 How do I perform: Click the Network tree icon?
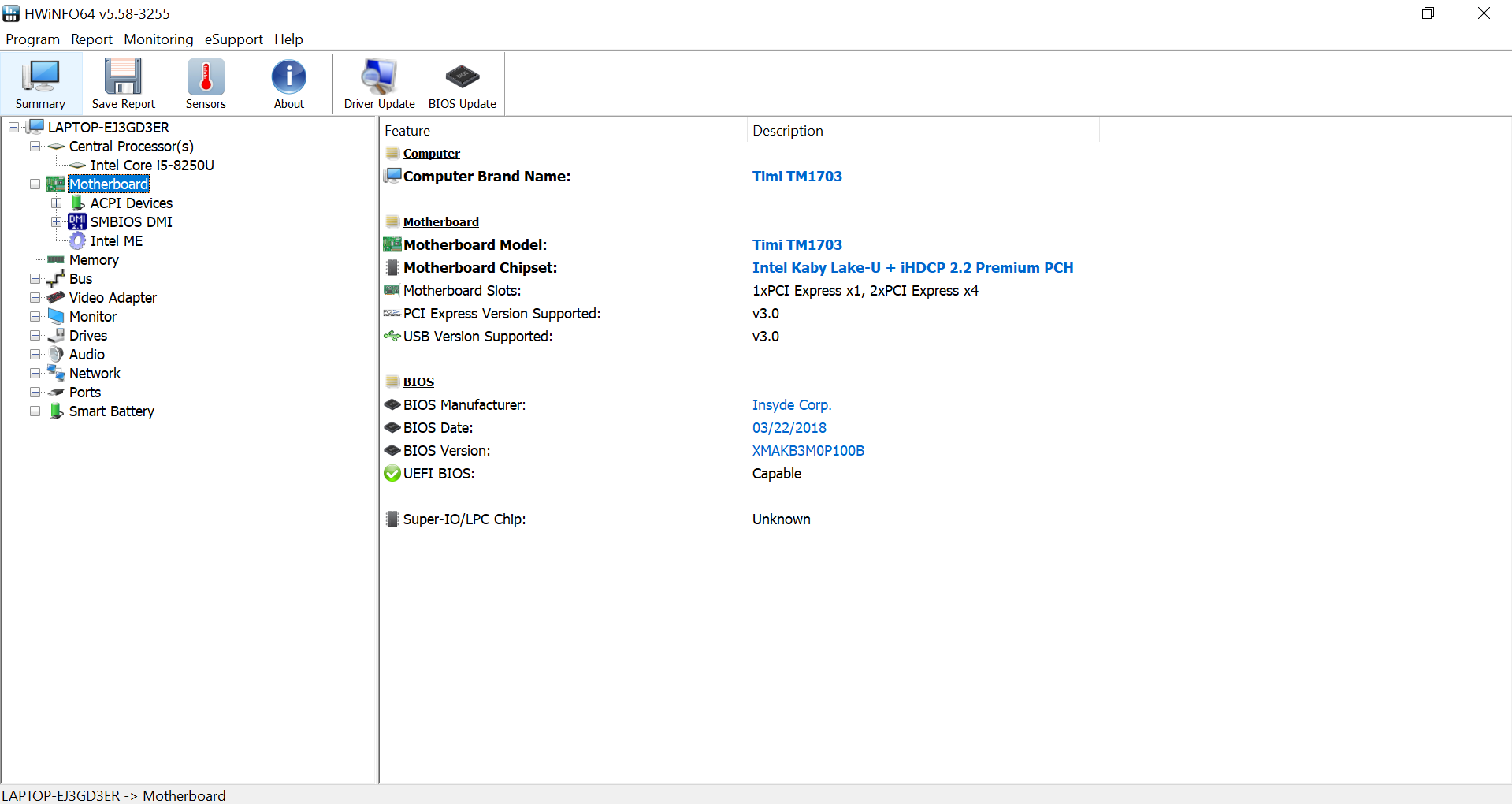(56, 374)
